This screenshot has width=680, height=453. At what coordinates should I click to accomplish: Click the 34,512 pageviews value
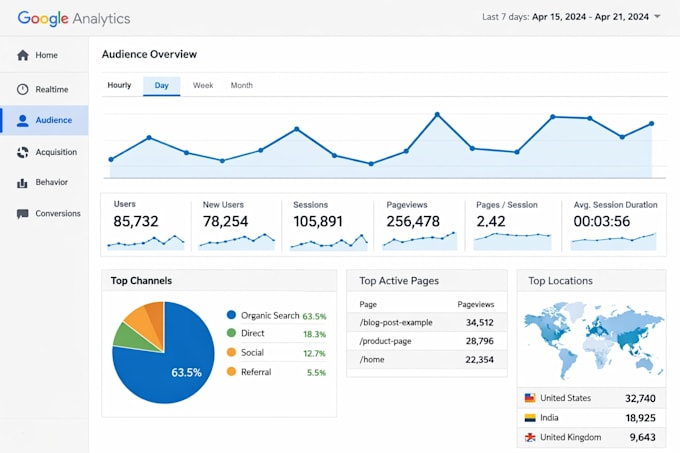[x=480, y=323]
